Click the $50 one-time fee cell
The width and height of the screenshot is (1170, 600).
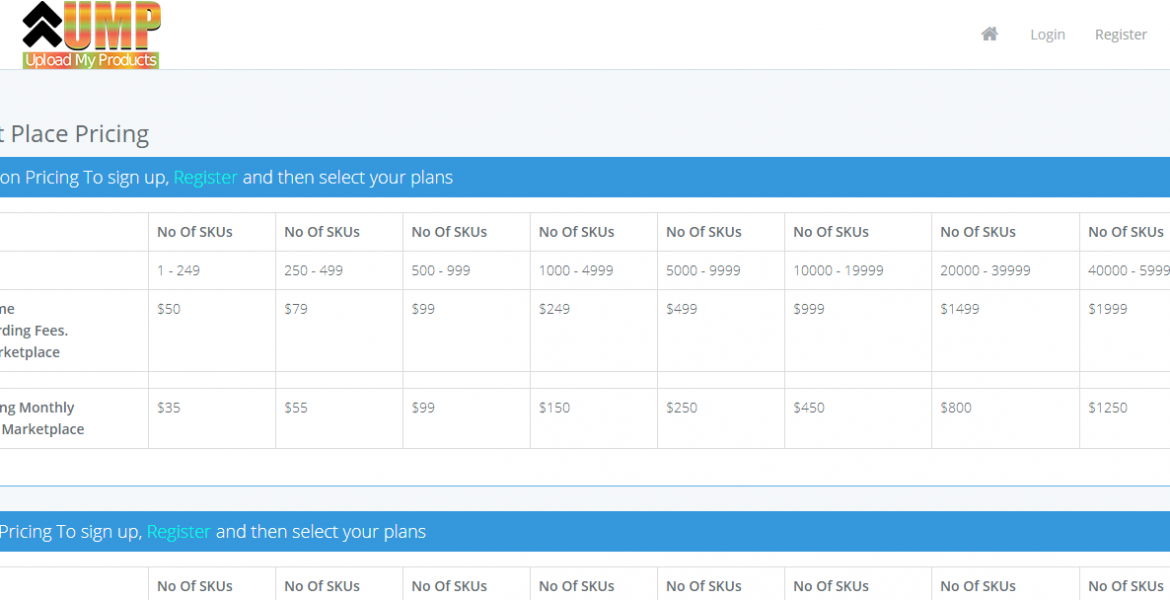169,309
